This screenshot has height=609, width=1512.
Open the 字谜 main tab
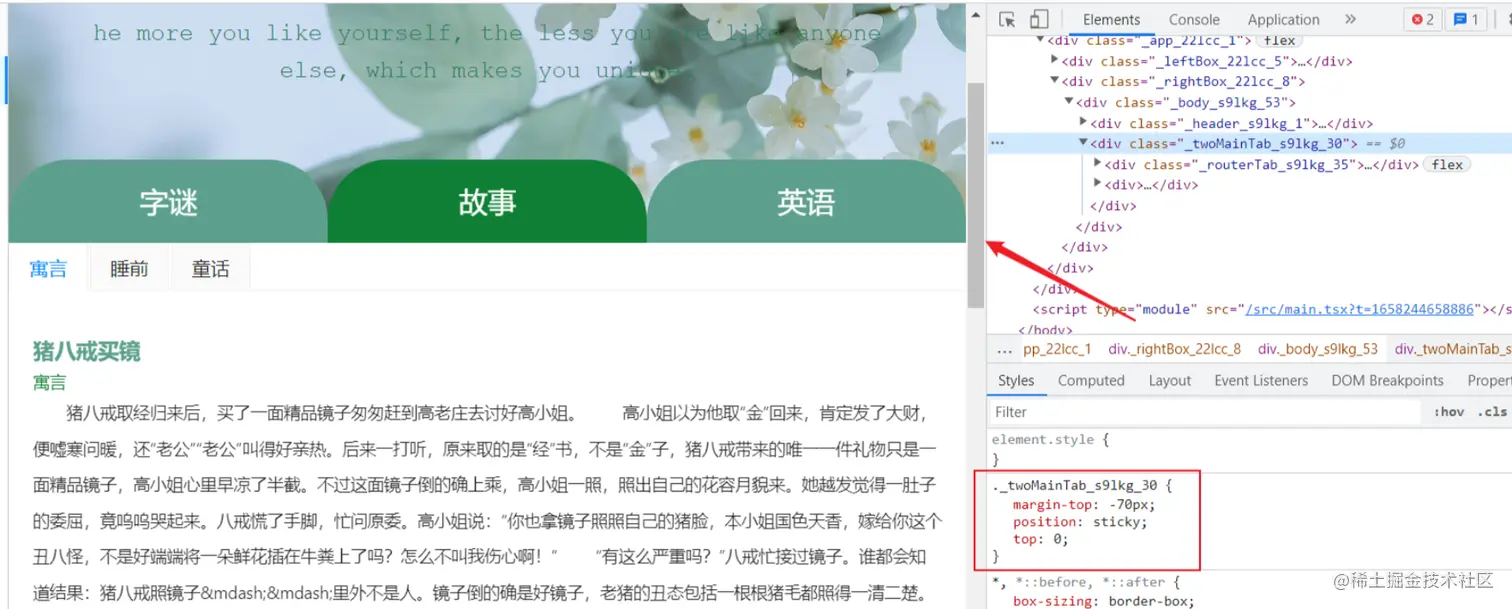pyautogui.click(x=168, y=202)
